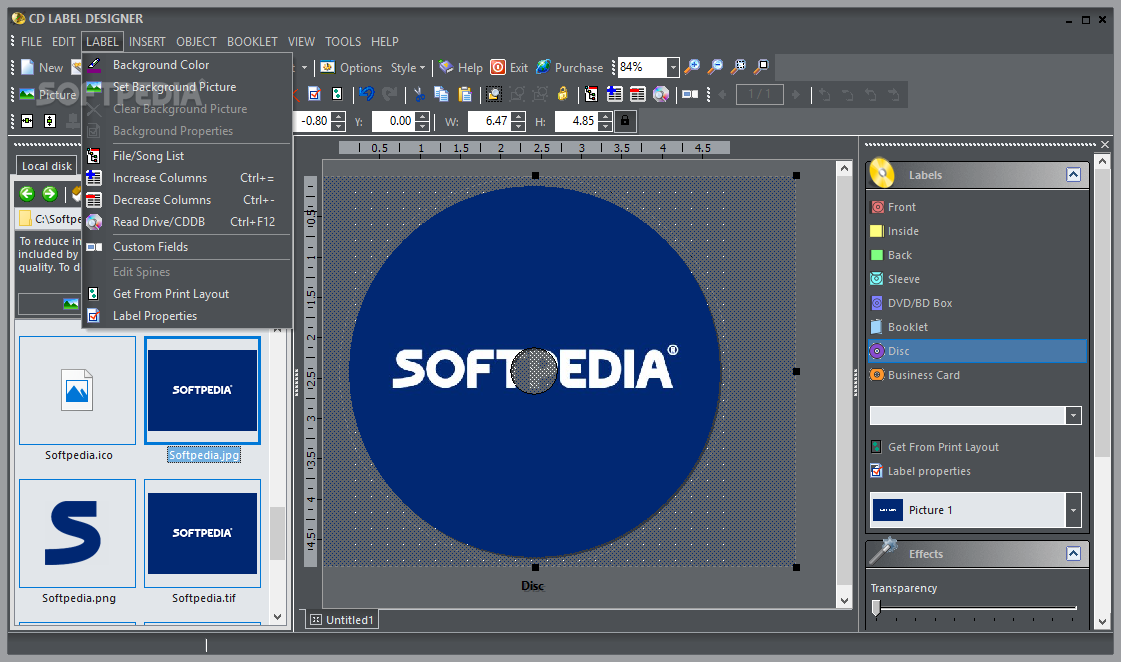This screenshot has height=662, width=1121.
Task: Click the Zoom In magnifier icon
Action: click(x=691, y=67)
